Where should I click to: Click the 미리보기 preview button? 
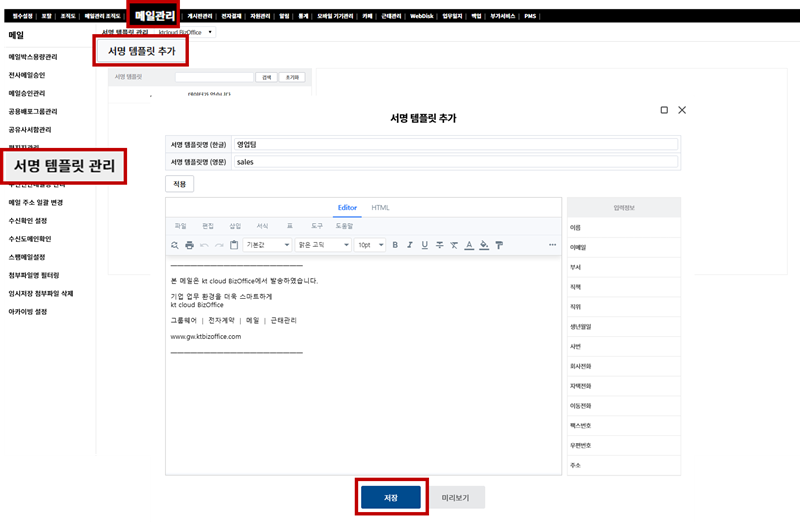point(455,498)
